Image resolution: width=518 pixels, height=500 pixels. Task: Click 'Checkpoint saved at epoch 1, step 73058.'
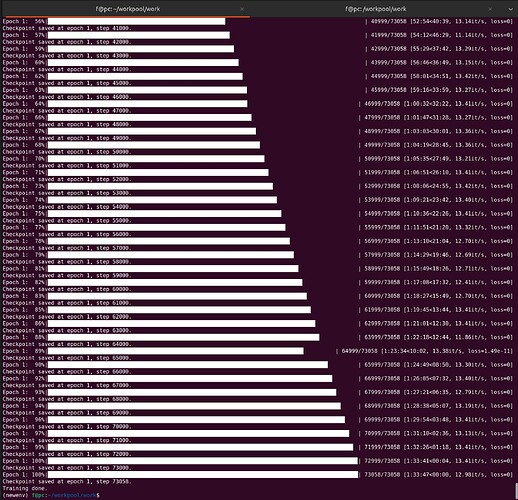coord(67,482)
